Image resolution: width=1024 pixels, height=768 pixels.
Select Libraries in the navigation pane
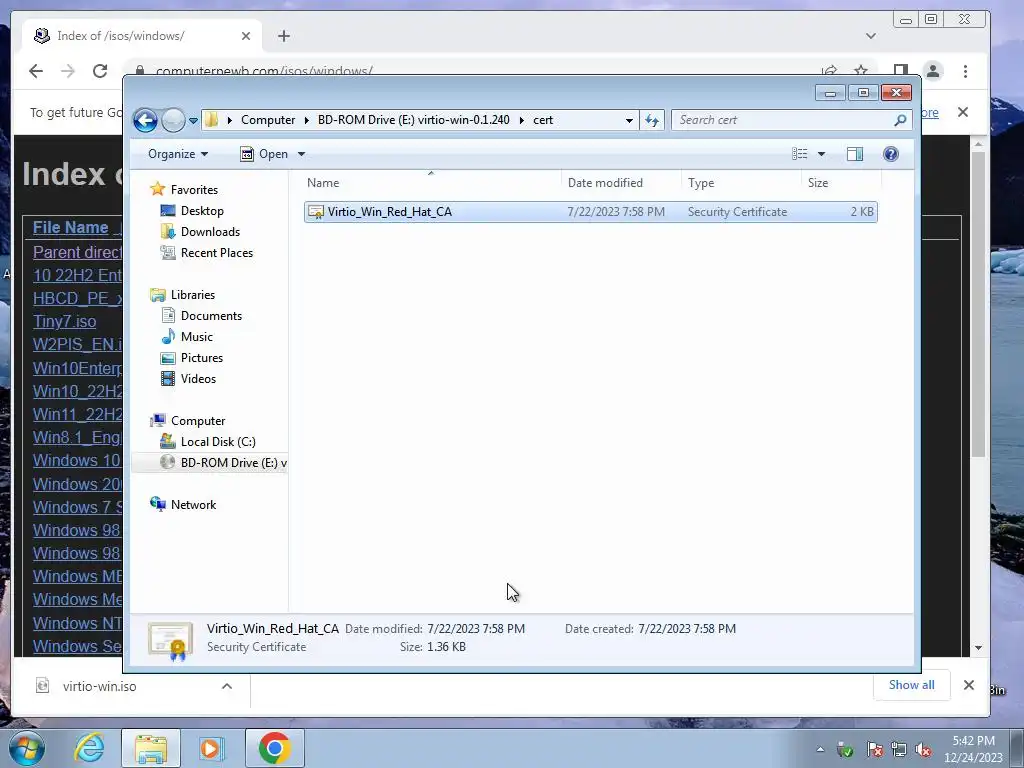click(x=193, y=295)
